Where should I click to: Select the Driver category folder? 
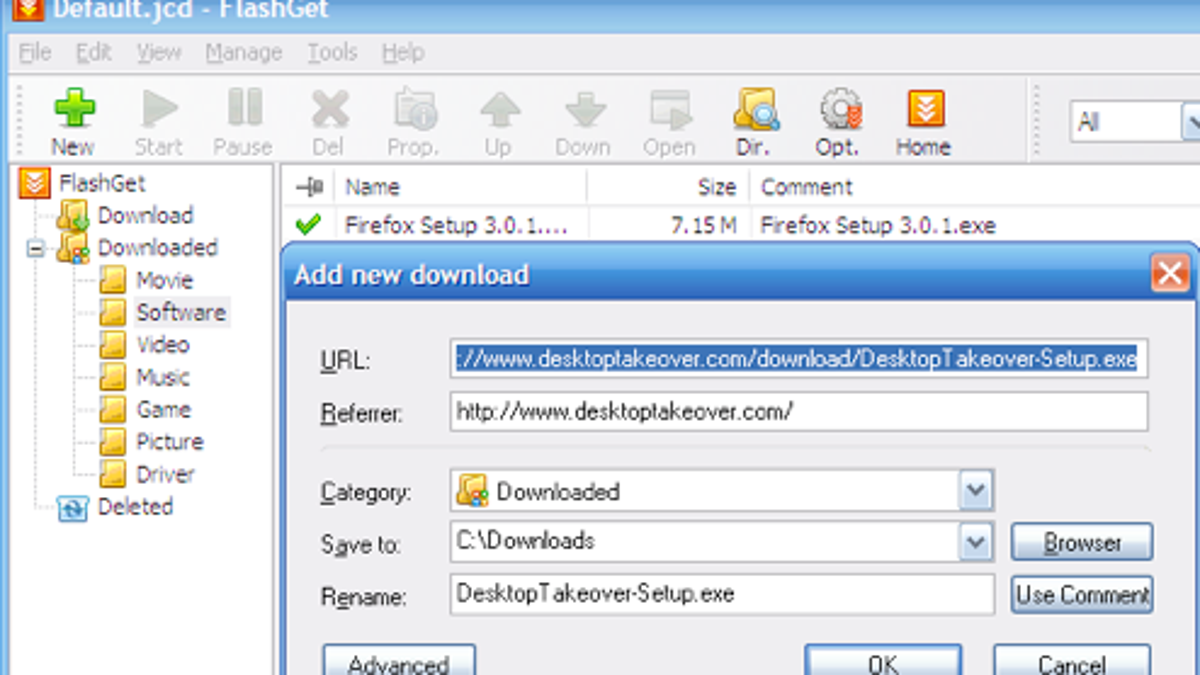(x=147, y=474)
